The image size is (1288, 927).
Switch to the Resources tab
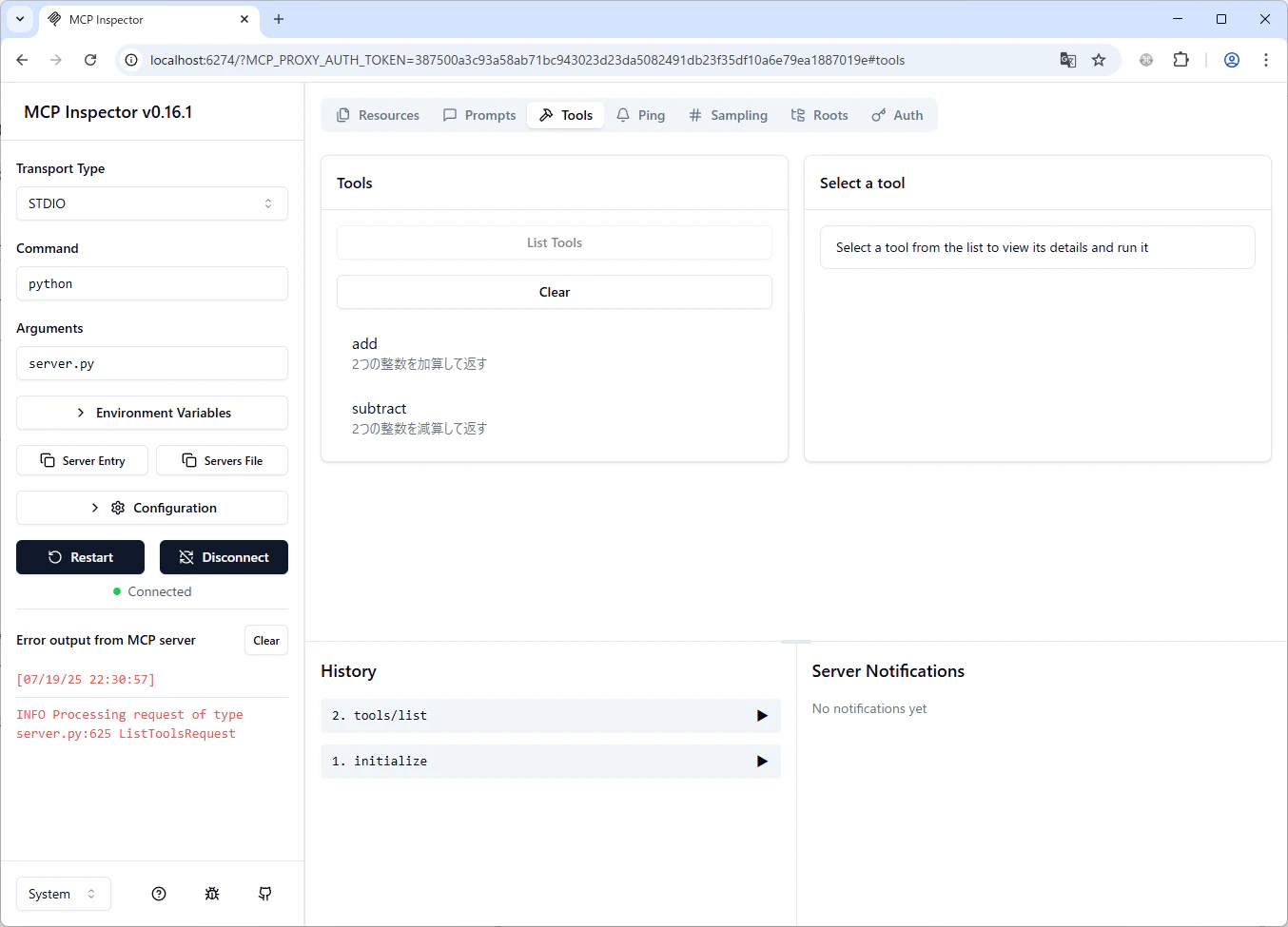pos(378,115)
